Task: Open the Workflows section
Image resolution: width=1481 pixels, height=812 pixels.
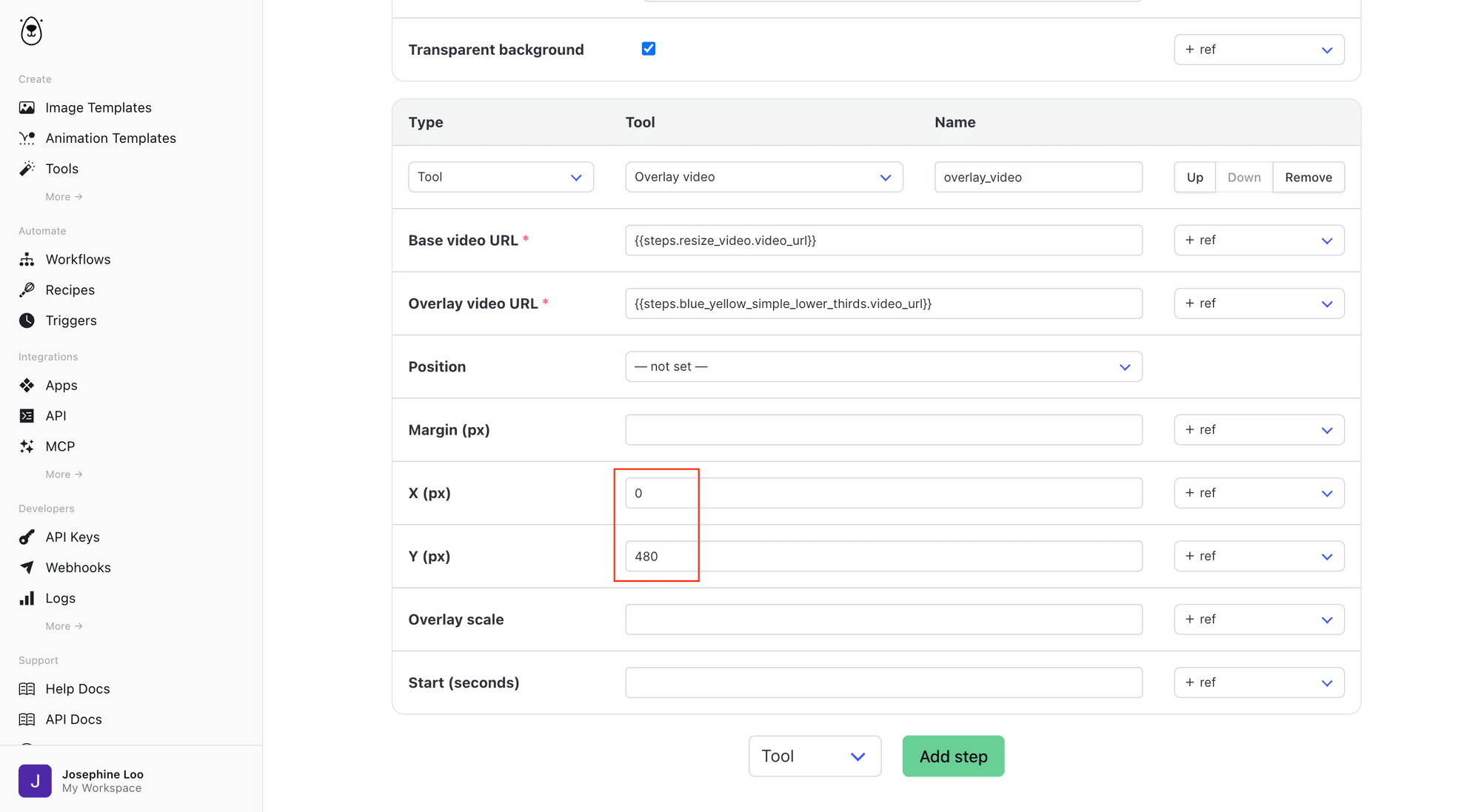Action: tap(78, 259)
